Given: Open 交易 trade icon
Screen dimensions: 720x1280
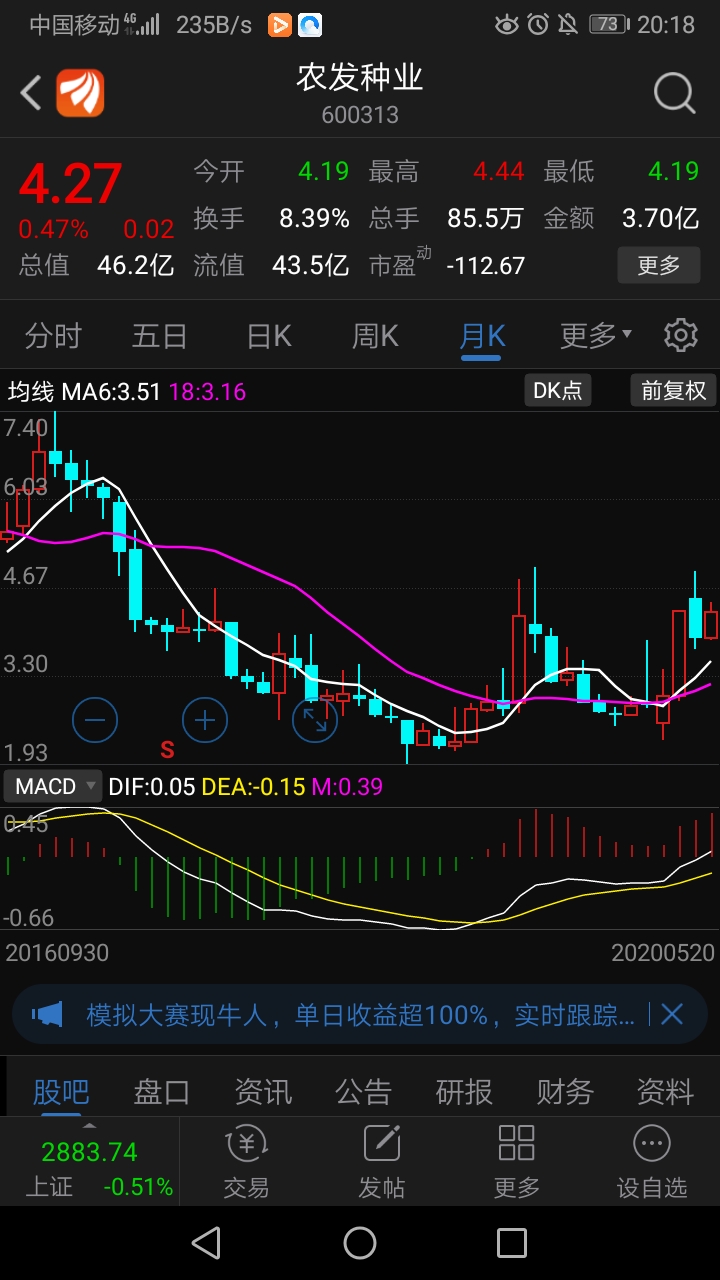Looking at the screenshot, I should [x=245, y=1161].
